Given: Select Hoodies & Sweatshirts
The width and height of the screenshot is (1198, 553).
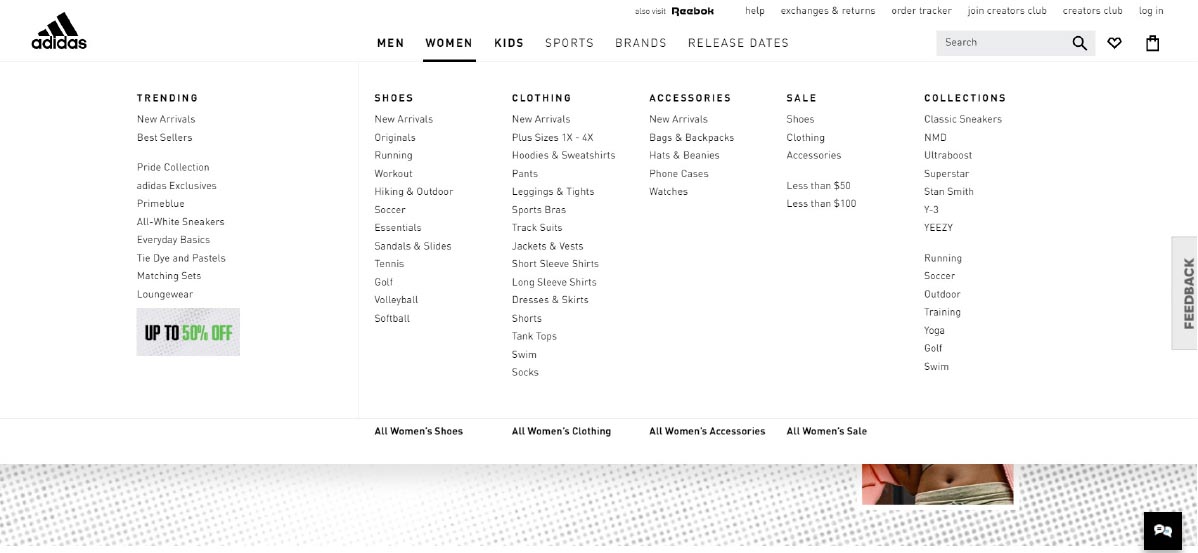Looking at the screenshot, I should [563, 155].
